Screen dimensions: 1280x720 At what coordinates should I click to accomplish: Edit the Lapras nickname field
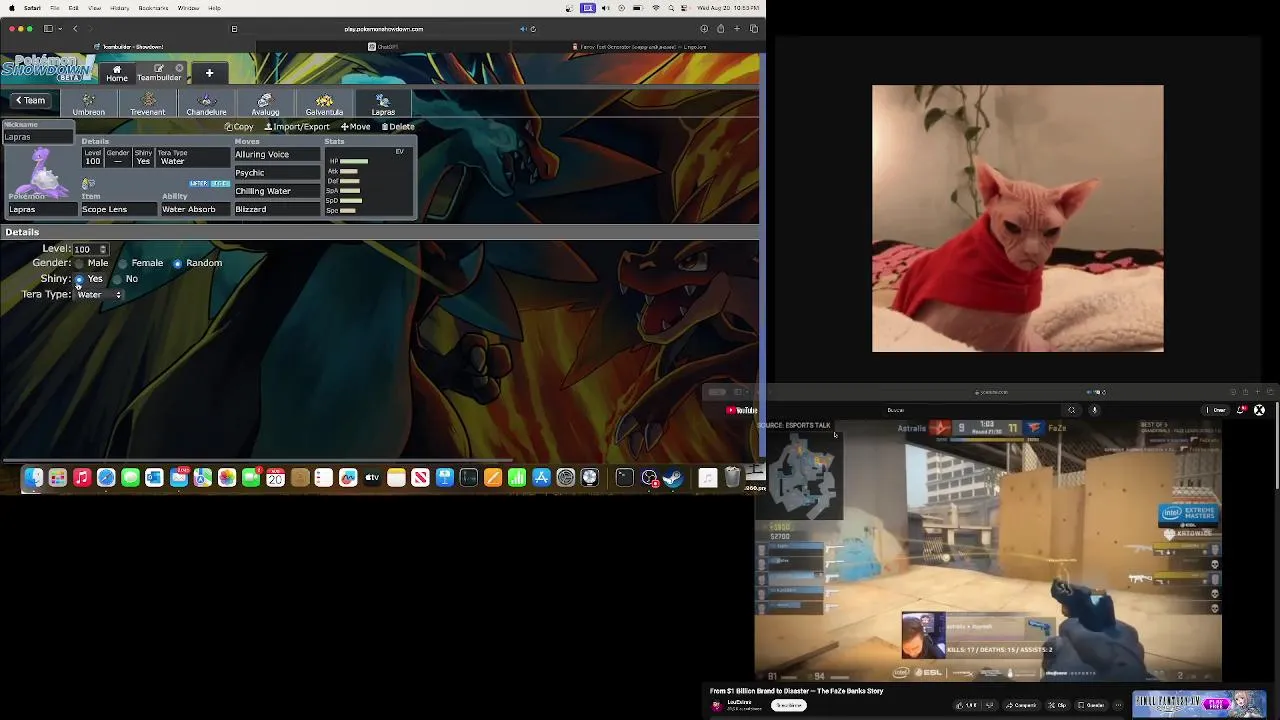click(x=38, y=137)
